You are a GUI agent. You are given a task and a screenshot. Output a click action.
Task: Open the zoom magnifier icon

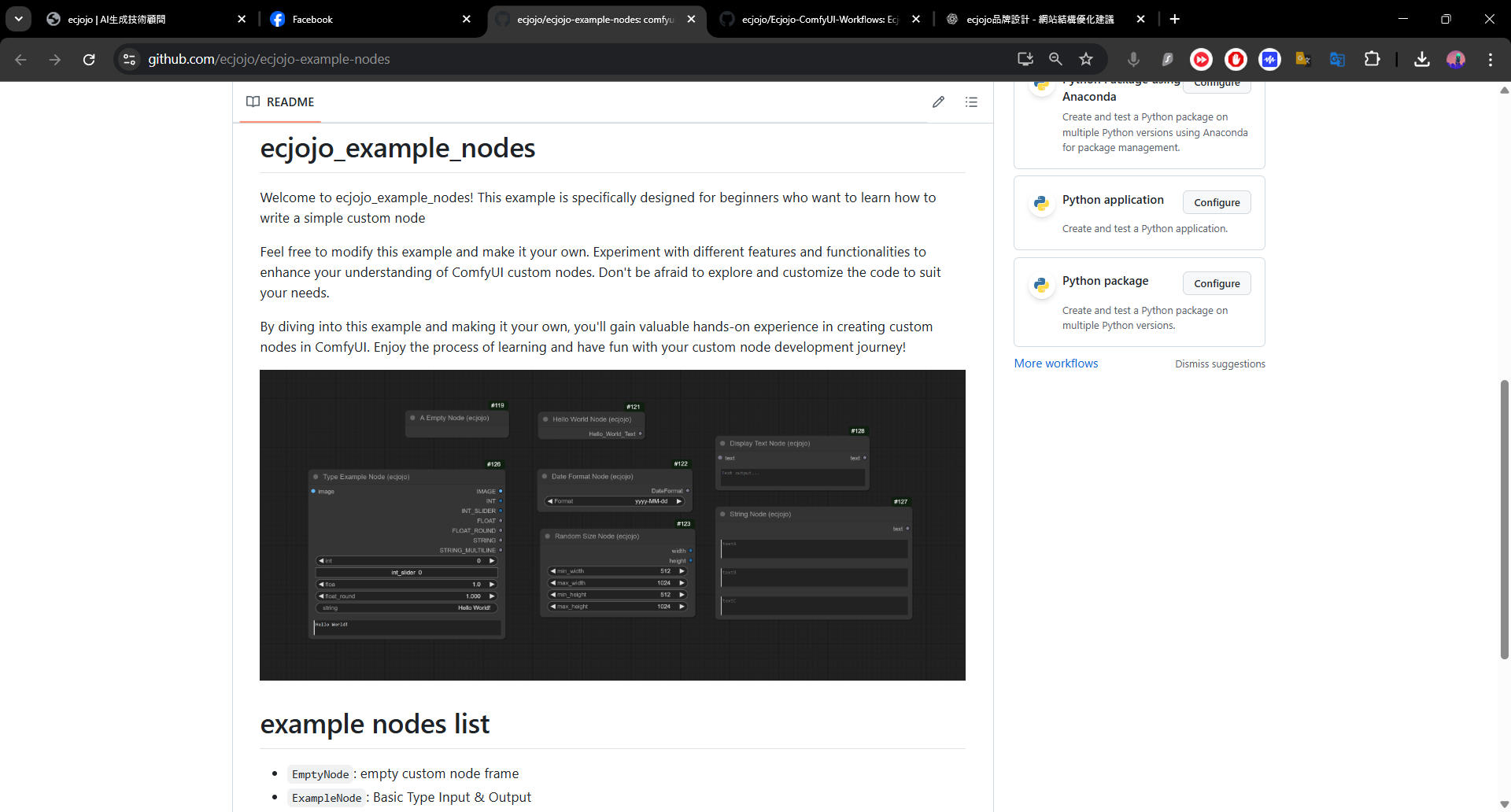coord(1055,59)
